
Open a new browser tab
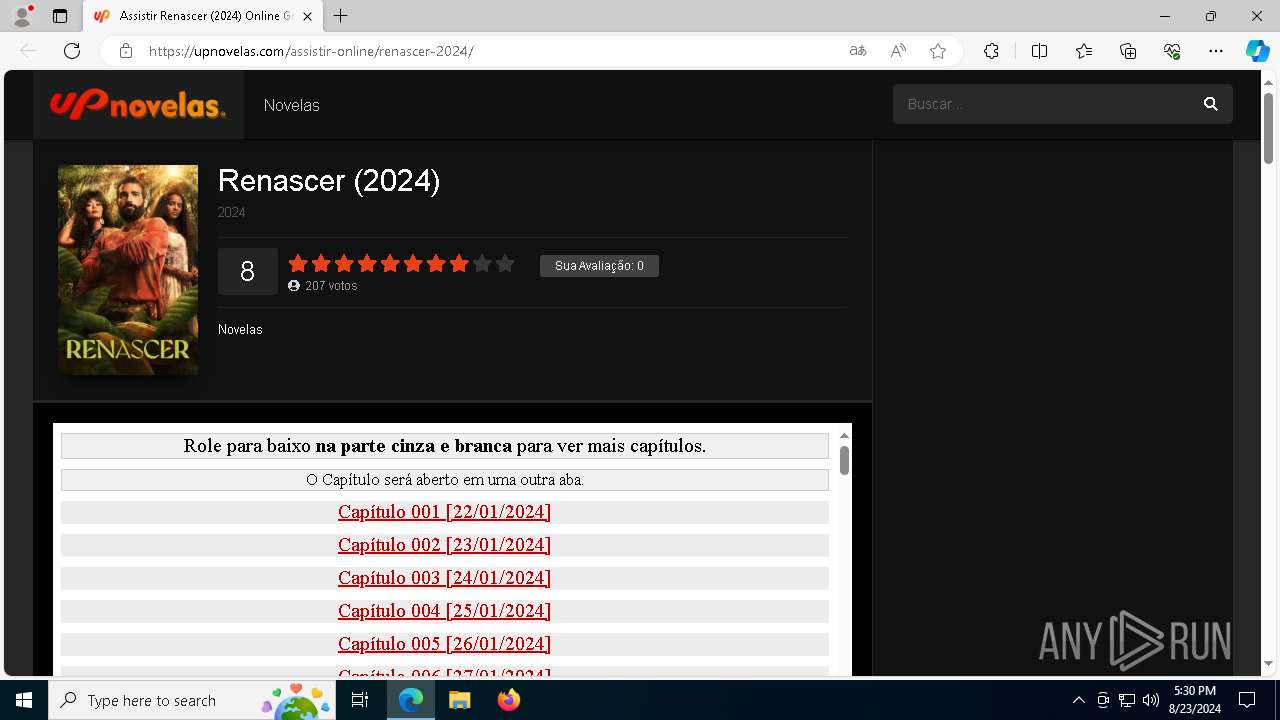(x=341, y=16)
